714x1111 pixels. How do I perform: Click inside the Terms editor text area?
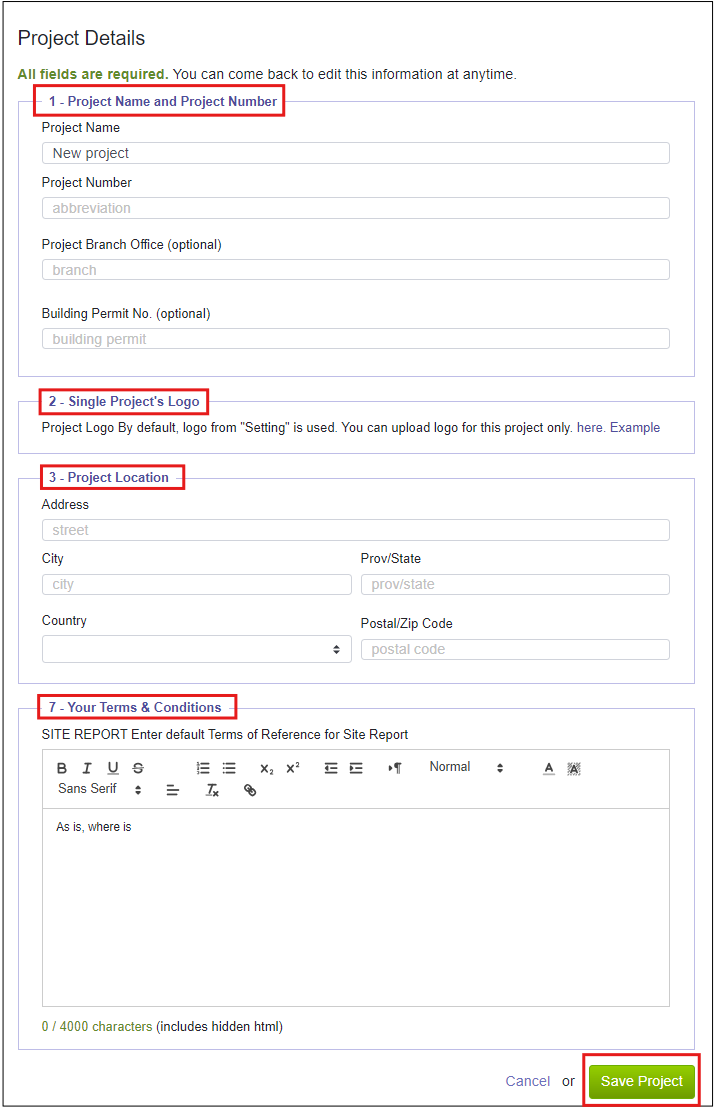(356, 908)
